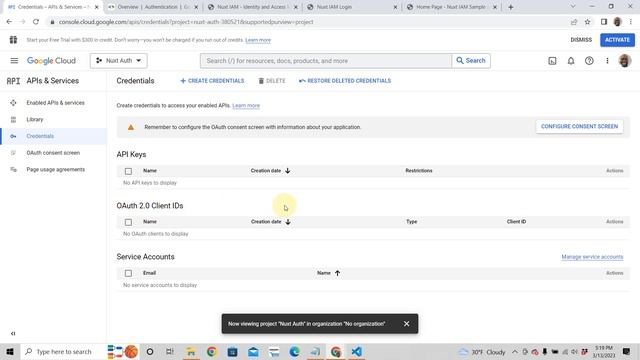Screen dimensions: 640x360
Task: Open the notifications bell
Action: 571,61
